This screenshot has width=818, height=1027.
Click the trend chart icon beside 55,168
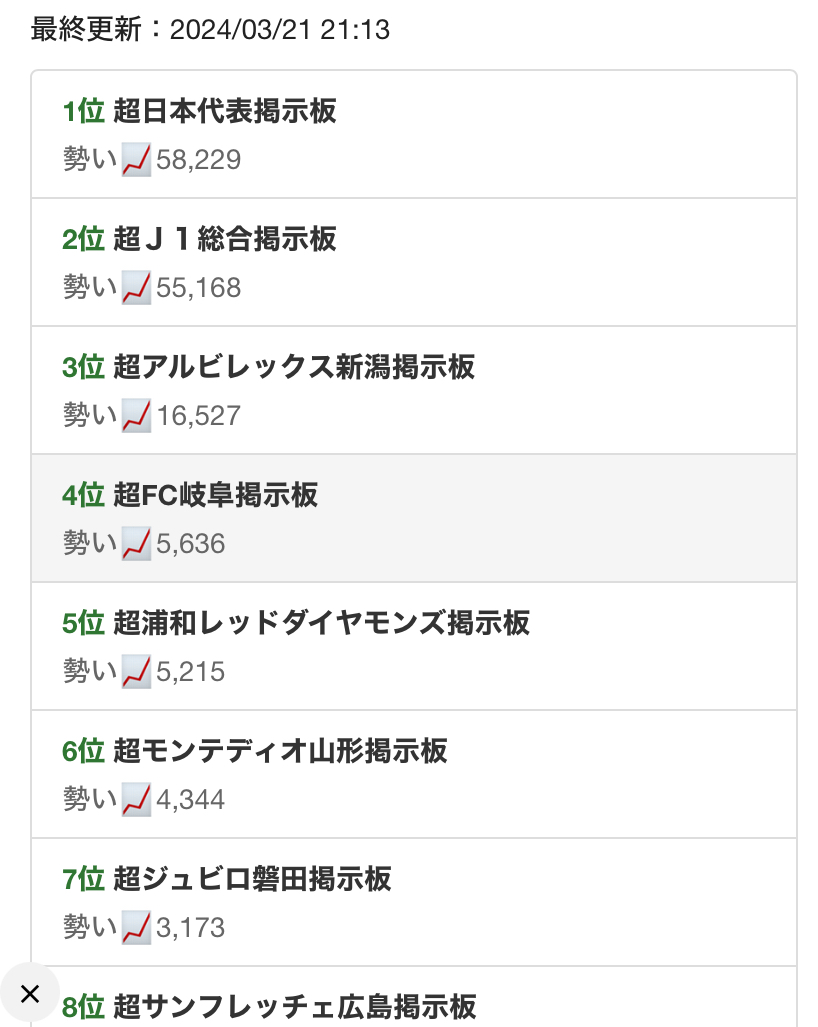(x=136, y=288)
